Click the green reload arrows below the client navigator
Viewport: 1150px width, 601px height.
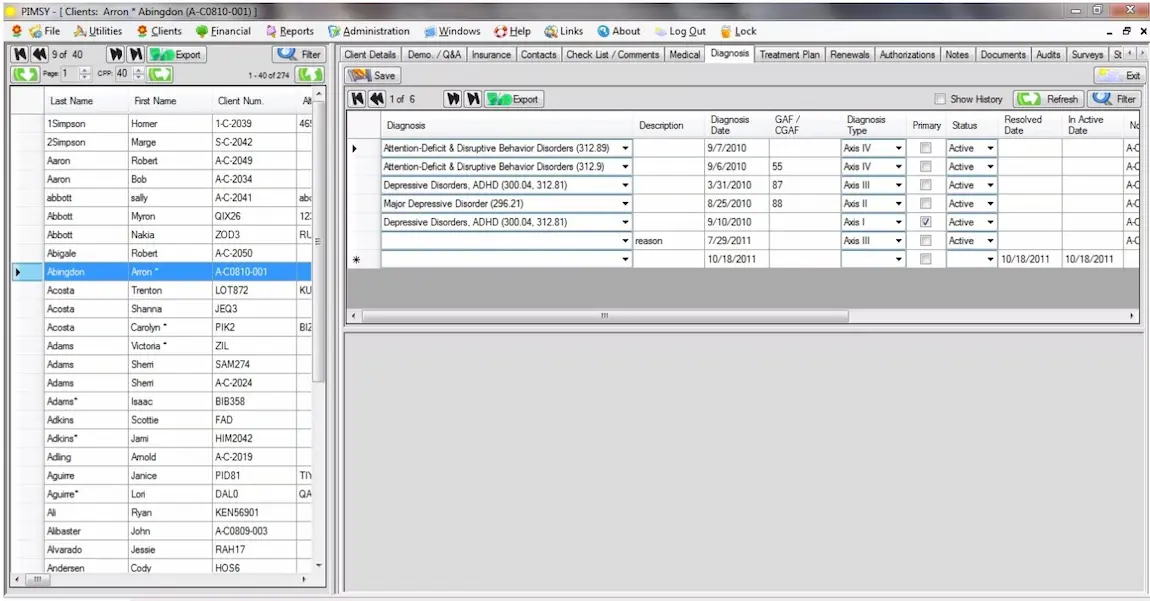pyautogui.click(x=25, y=73)
